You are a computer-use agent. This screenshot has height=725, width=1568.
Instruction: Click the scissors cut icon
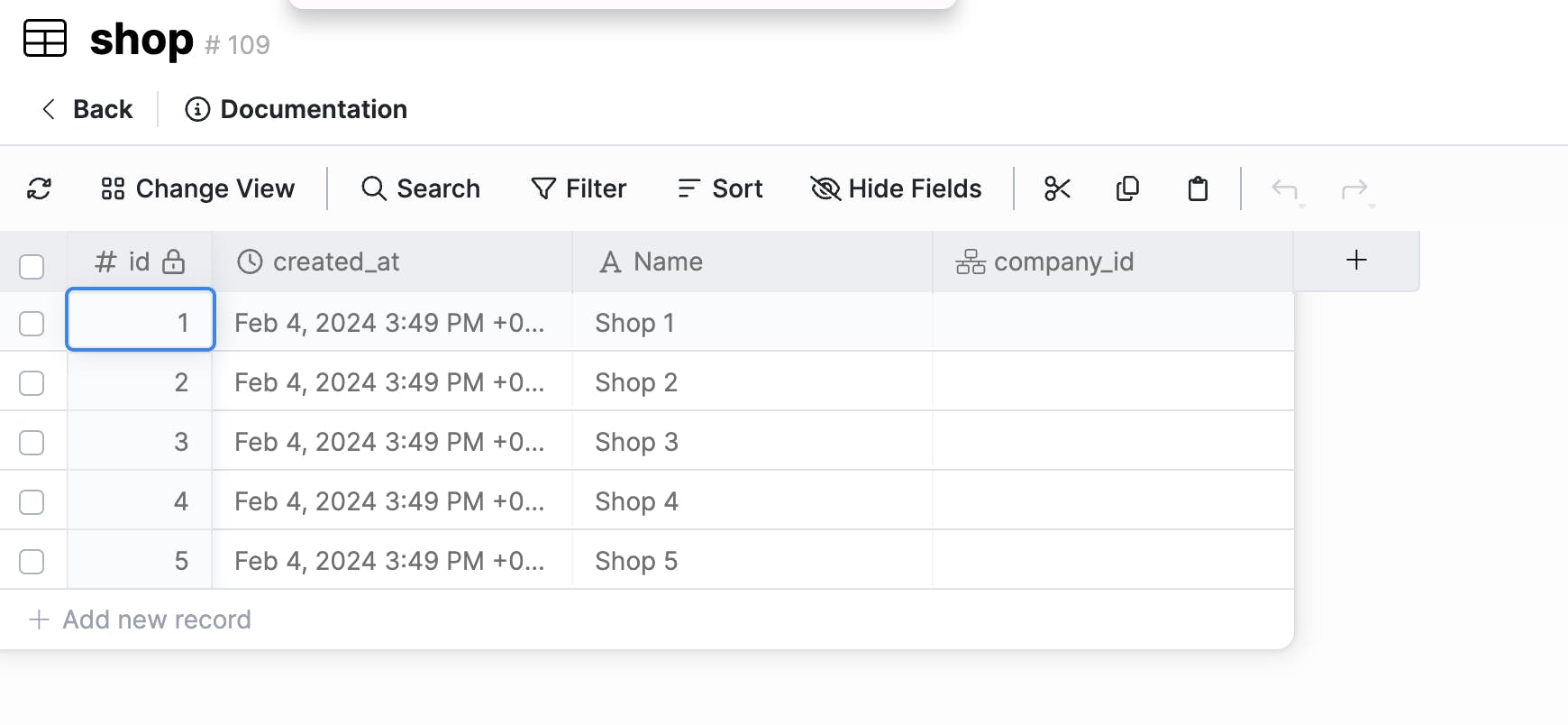[1057, 188]
